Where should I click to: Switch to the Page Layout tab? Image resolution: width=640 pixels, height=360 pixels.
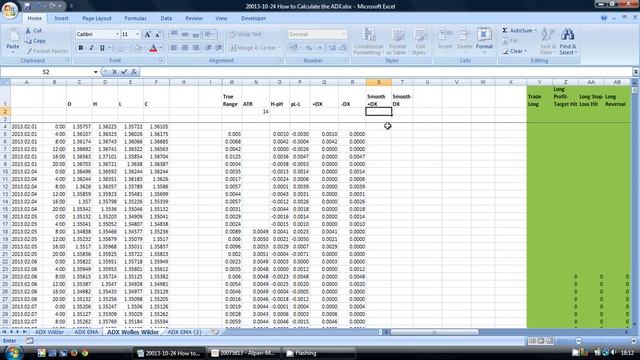pyautogui.click(x=97, y=18)
